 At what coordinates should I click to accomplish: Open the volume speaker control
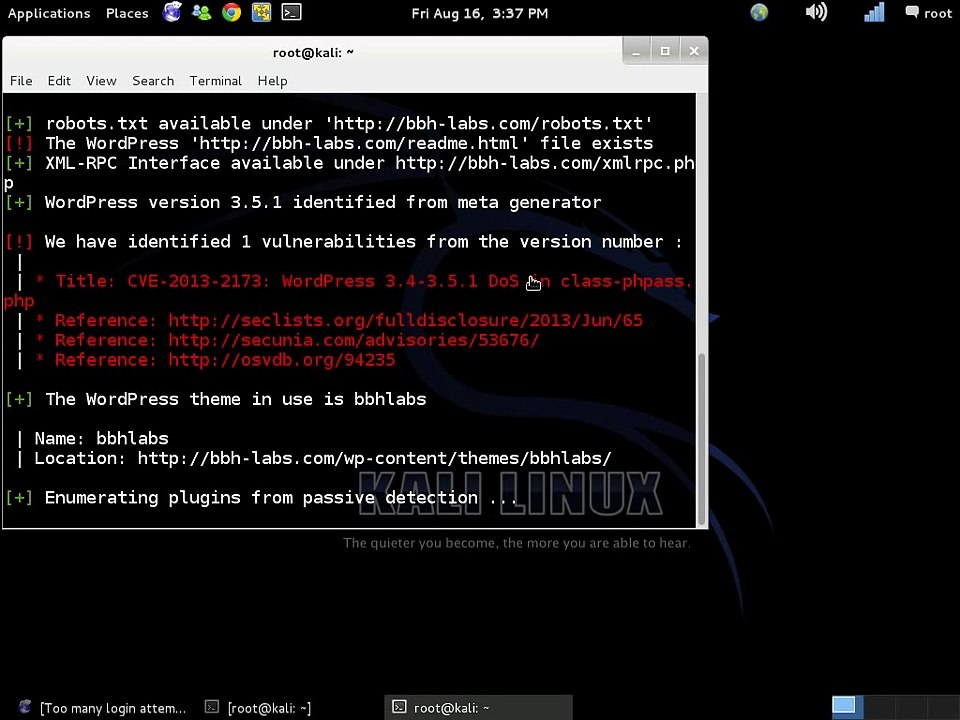[816, 12]
